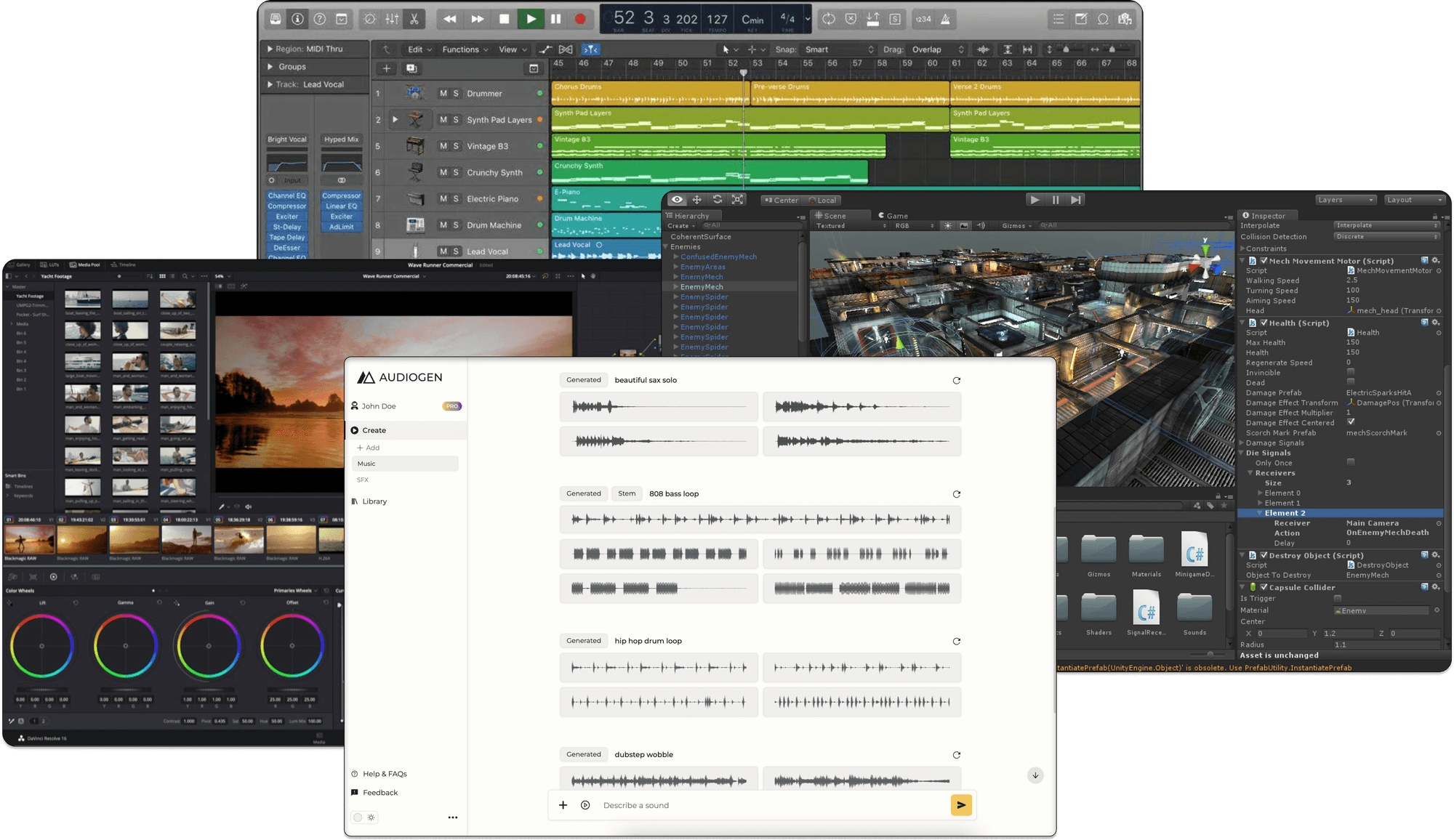The image size is (1454, 840).
Task: Click the red Record button in the transport
Action: [x=580, y=19]
